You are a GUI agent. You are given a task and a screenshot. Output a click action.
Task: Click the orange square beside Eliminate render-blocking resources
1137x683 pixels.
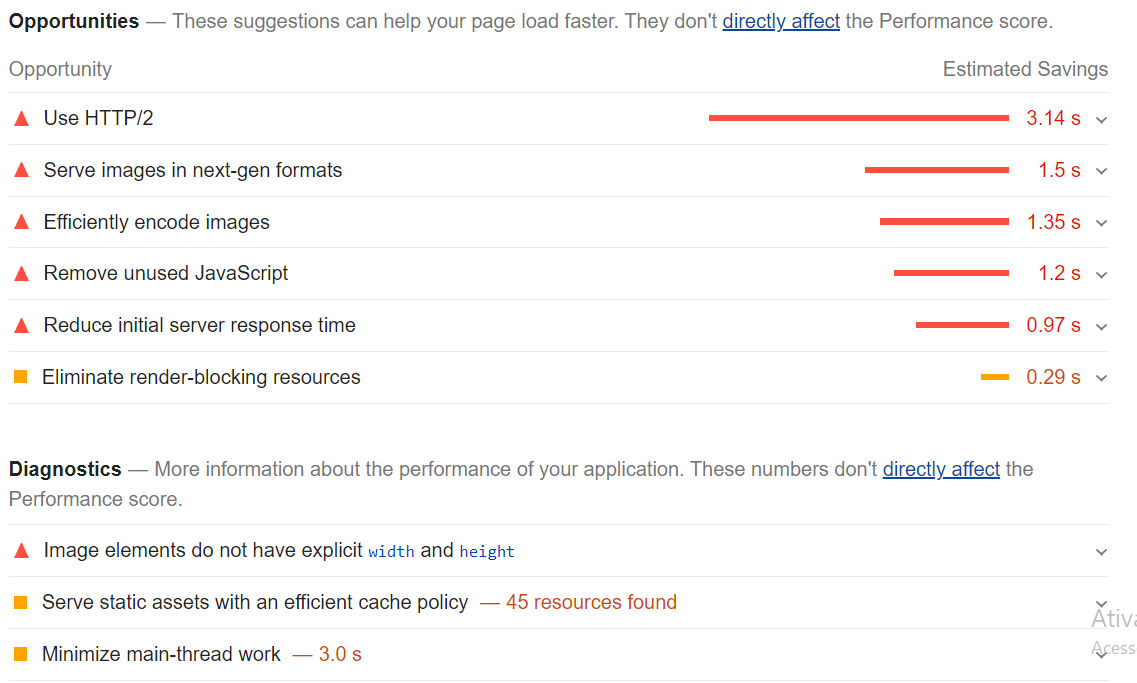click(x=21, y=376)
